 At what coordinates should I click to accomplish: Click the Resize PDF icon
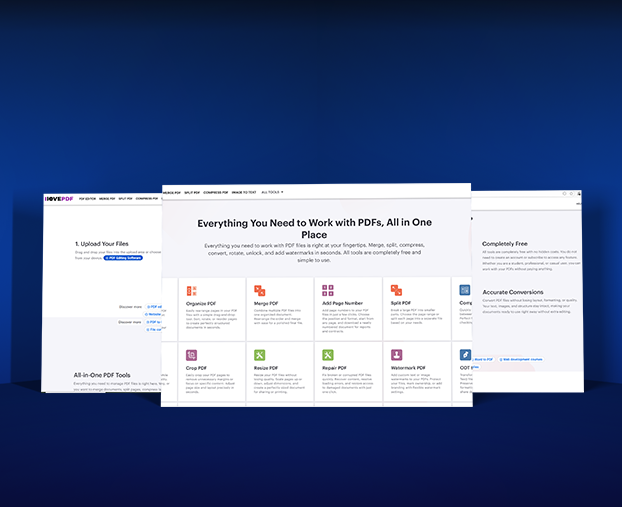(259, 355)
